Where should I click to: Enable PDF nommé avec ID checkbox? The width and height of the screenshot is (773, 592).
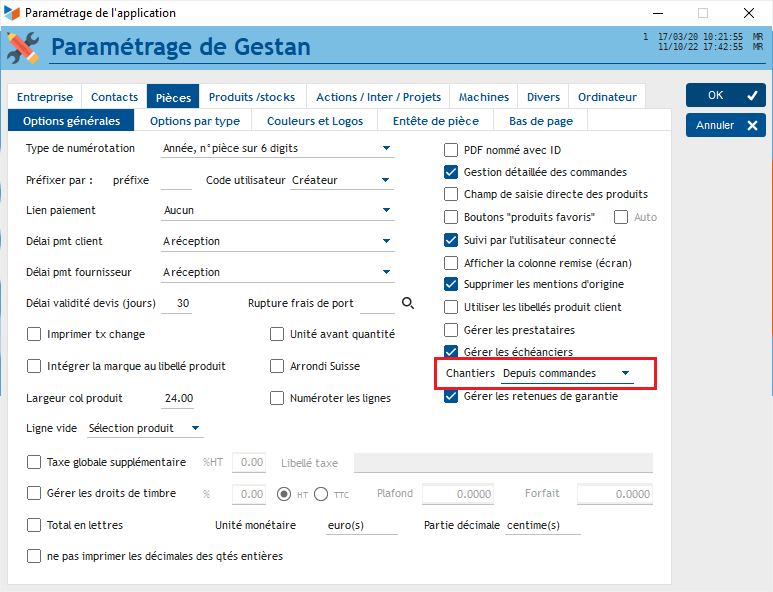point(451,150)
